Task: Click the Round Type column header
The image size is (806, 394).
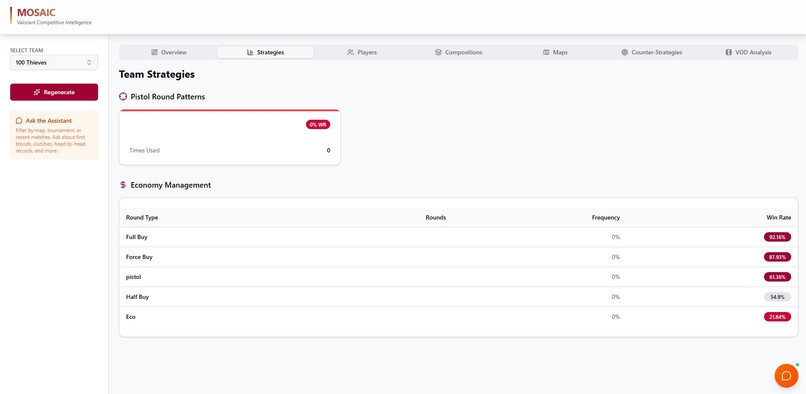Action: coord(142,218)
